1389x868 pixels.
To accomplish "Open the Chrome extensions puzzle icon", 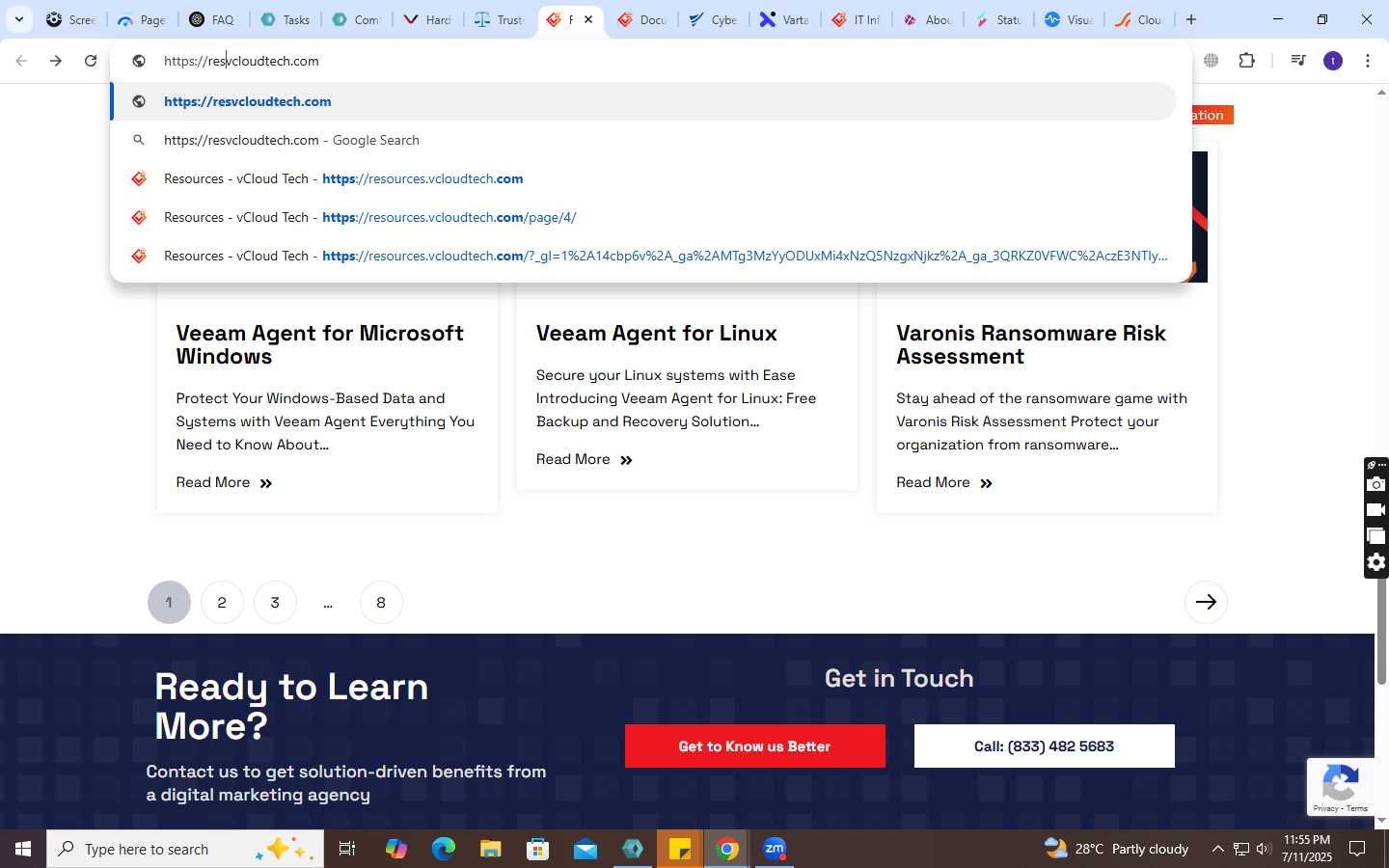I will pos(1247,61).
